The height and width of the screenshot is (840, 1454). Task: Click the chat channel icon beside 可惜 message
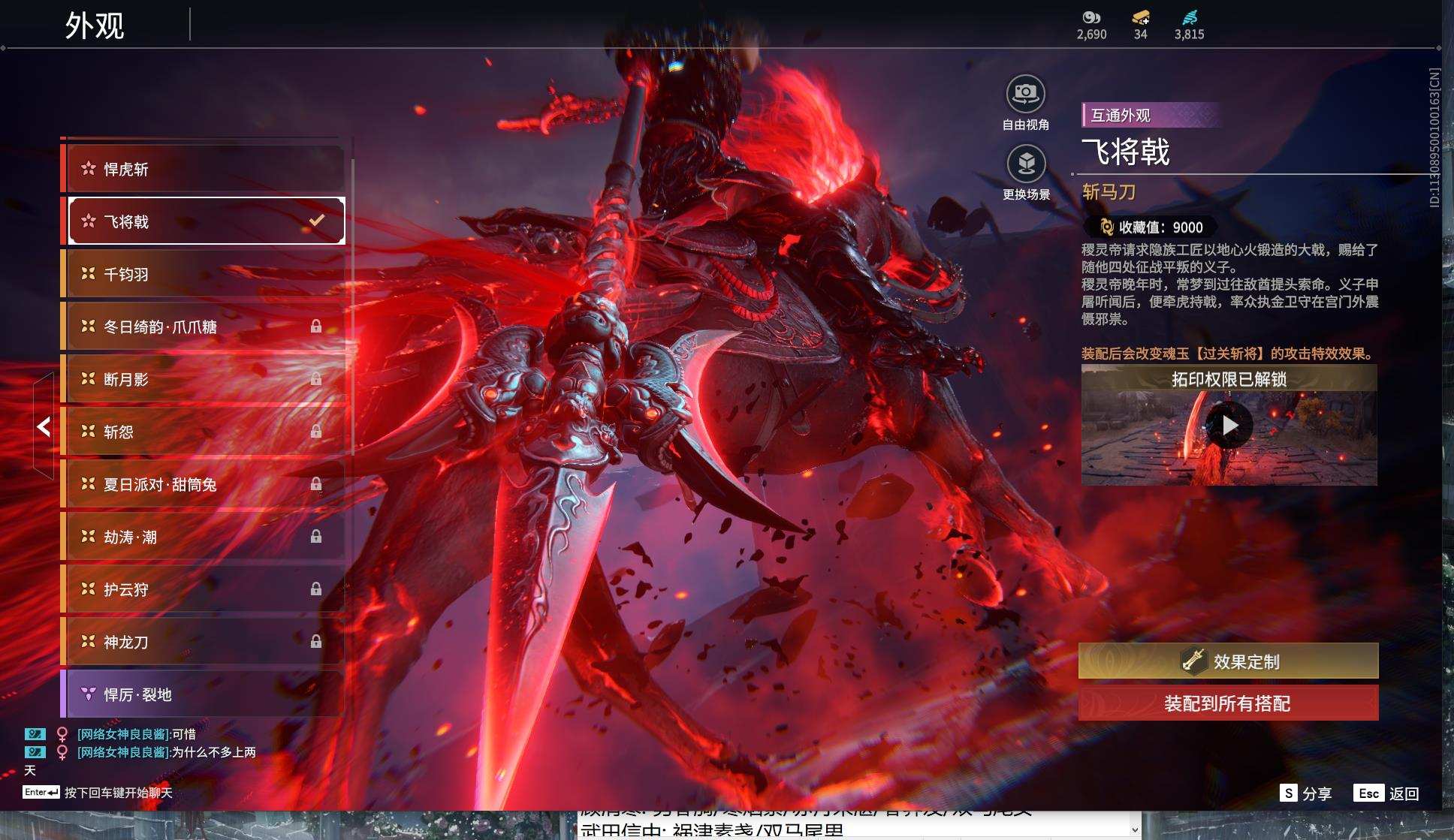pyautogui.click(x=35, y=734)
